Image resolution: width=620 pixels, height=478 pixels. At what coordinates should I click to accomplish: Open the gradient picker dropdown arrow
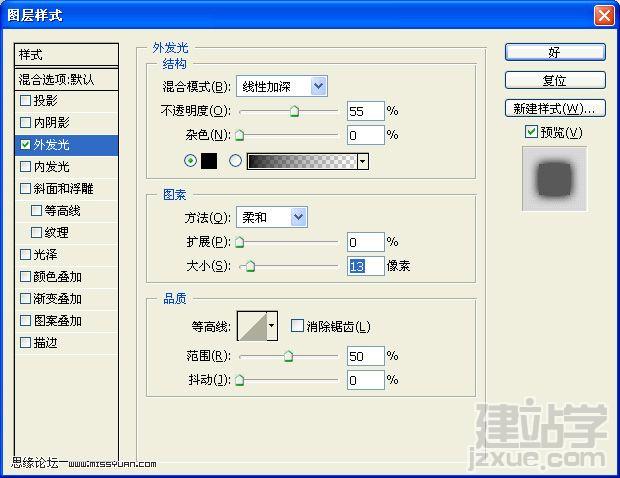tap(363, 161)
